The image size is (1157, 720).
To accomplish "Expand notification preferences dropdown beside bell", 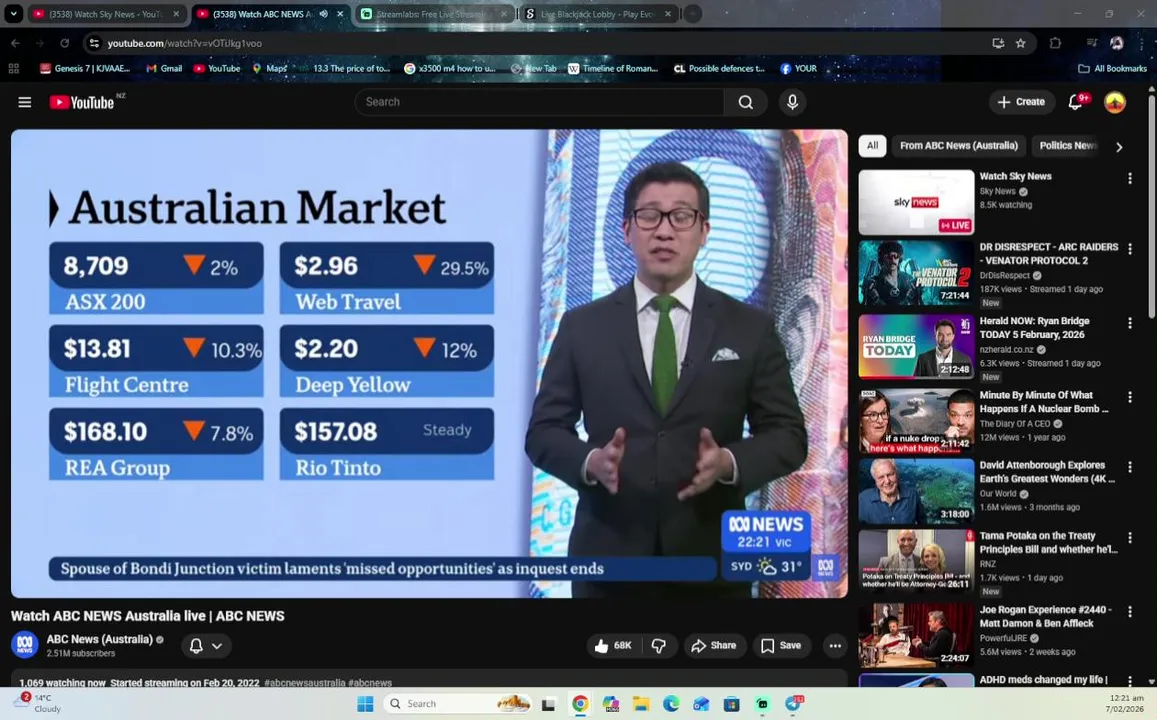I will (x=217, y=645).
